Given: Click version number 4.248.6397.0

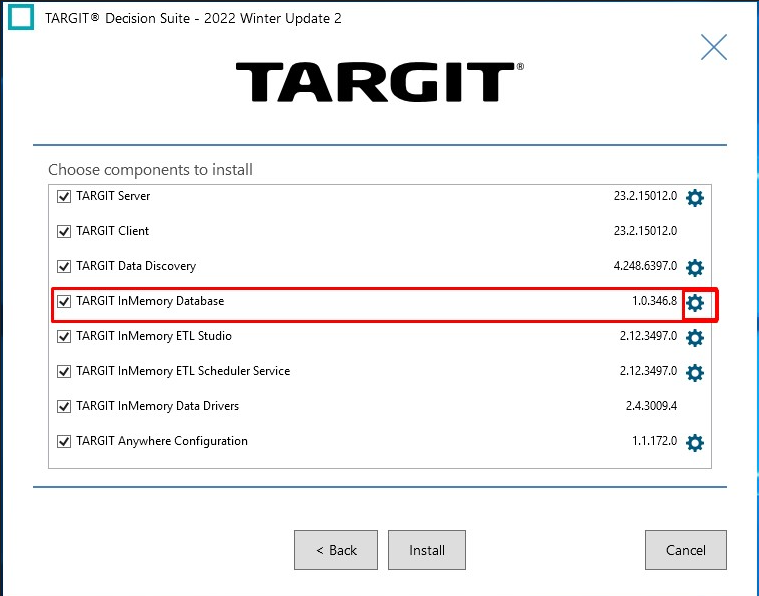Looking at the screenshot, I should point(645,266).
